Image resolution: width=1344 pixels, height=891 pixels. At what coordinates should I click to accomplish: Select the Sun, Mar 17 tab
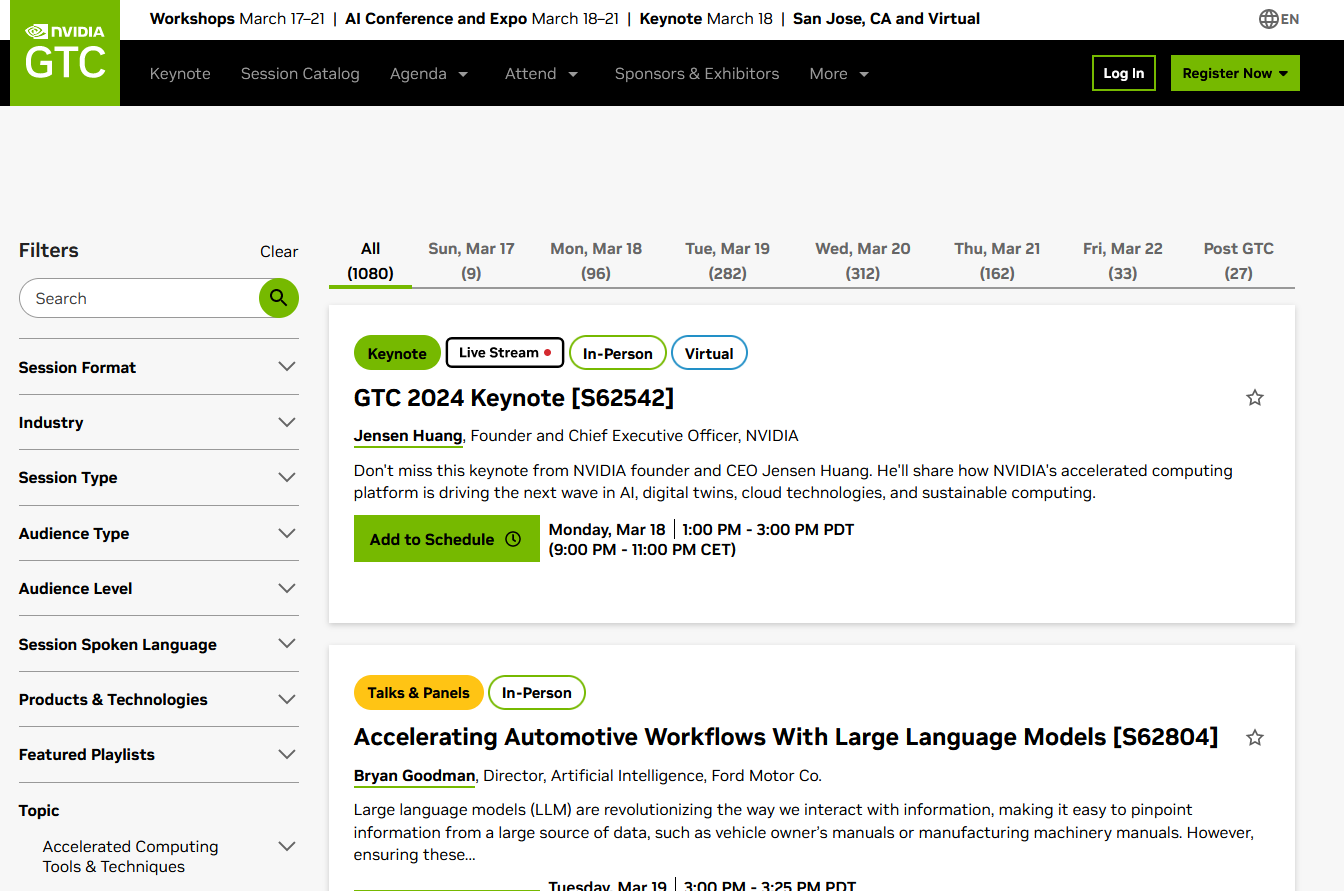tap(471, 261)
